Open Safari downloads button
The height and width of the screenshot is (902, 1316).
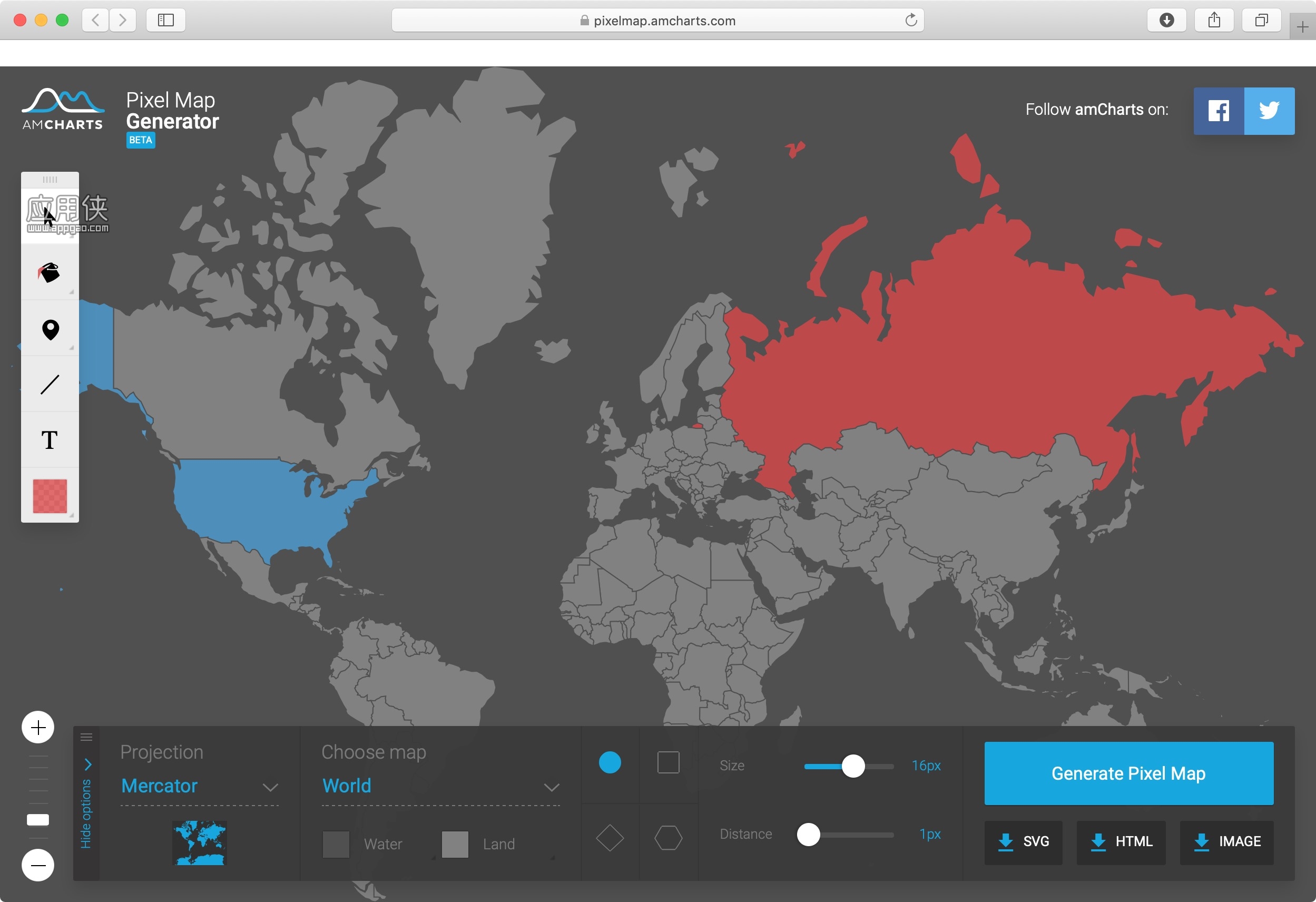pyautogui.click(x=1166, y=21)
